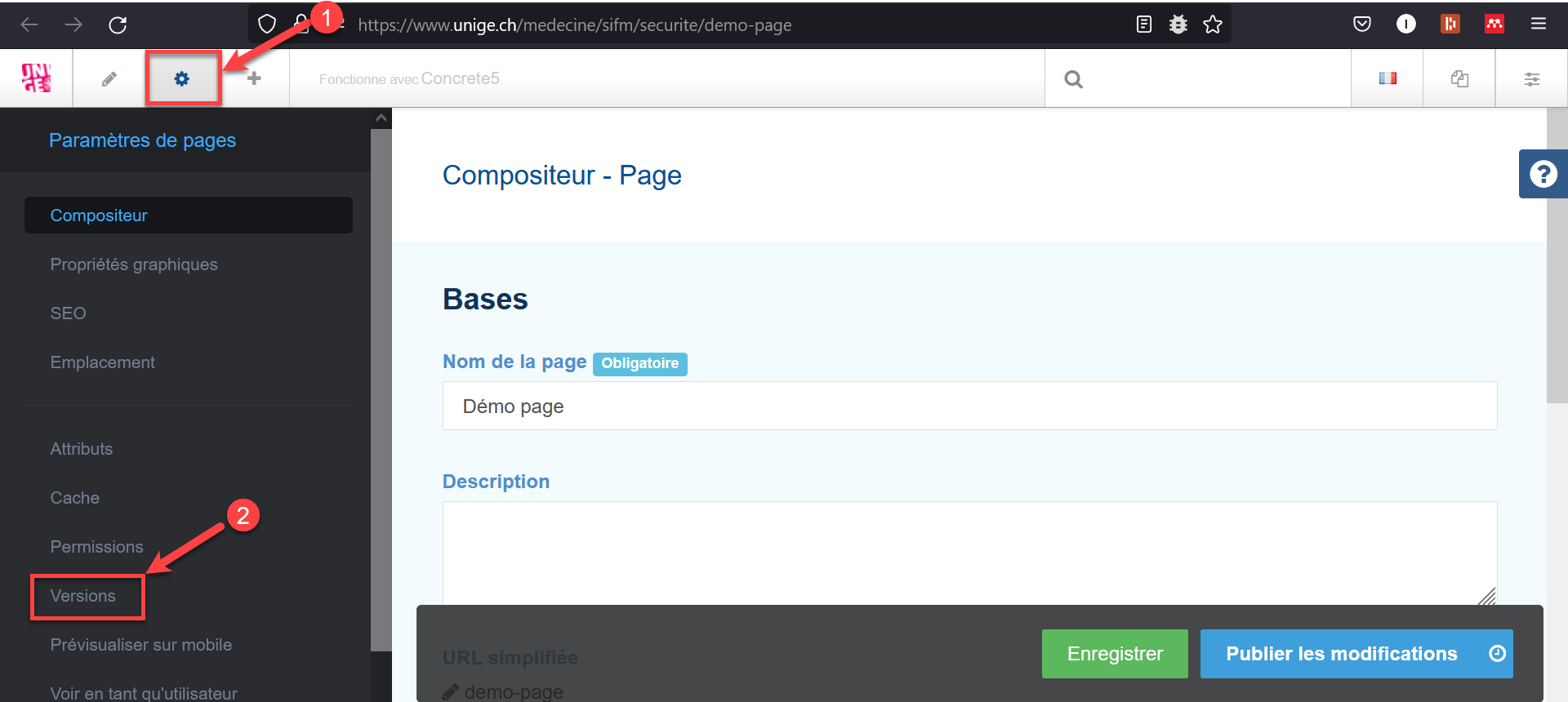Click the pencil edit page icon

tap(109, 78)
